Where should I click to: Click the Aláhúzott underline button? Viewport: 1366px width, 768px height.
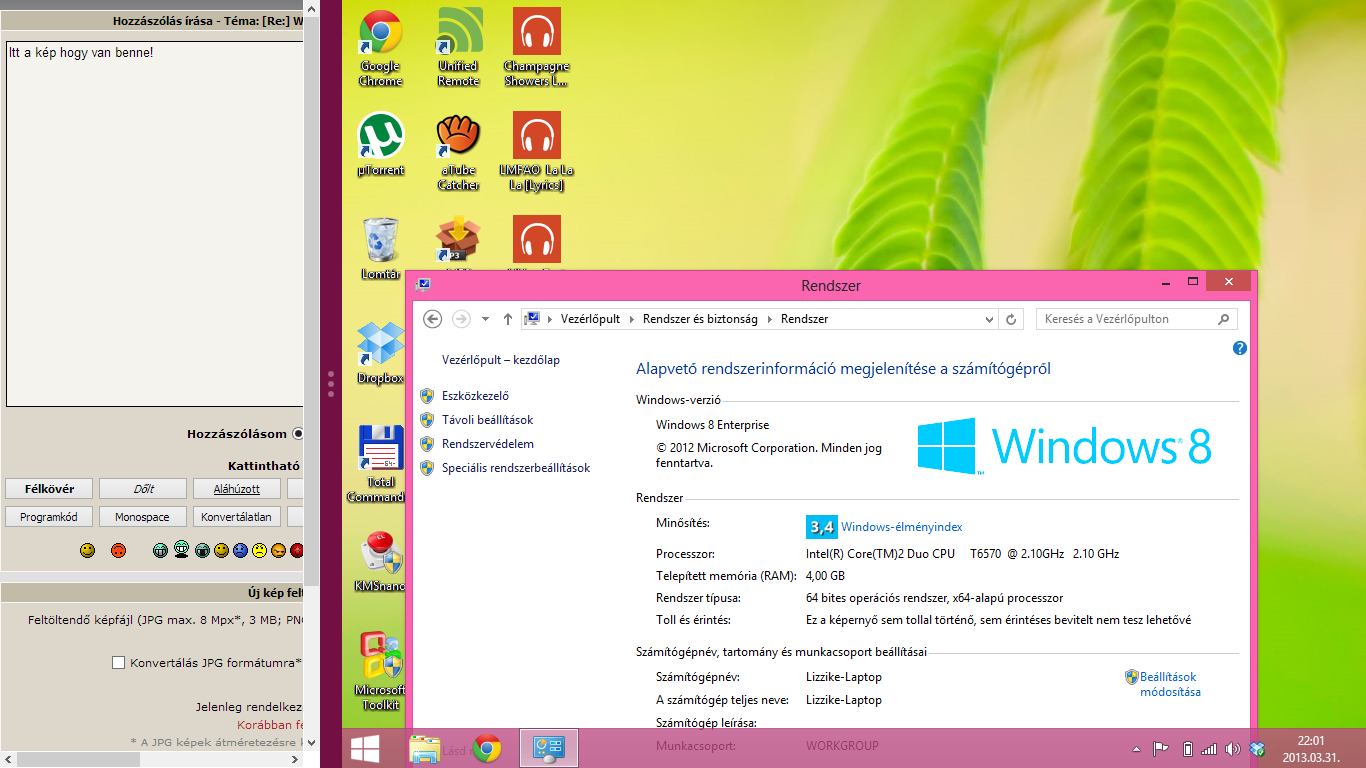click(237, 489)
